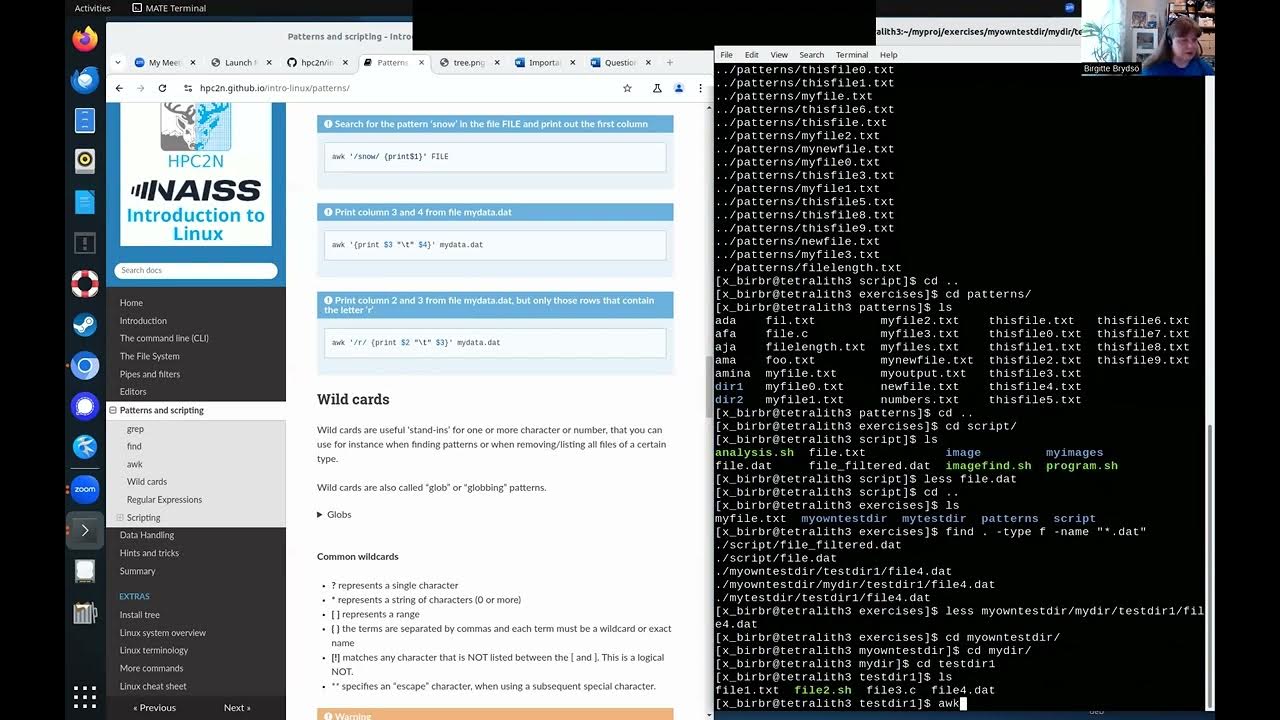Open the Data Handling page

coord(147,535)
